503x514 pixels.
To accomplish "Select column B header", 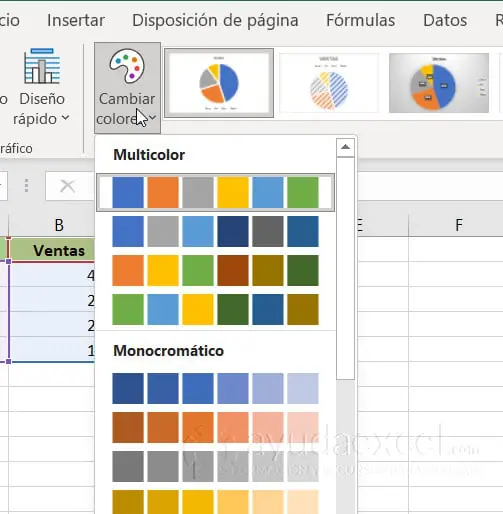I will click(x=52, y=225).
